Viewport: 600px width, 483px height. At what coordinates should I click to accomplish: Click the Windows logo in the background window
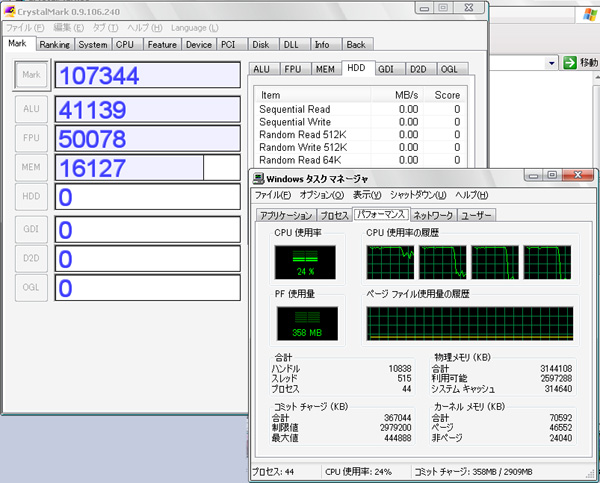[x=590, y=15]
